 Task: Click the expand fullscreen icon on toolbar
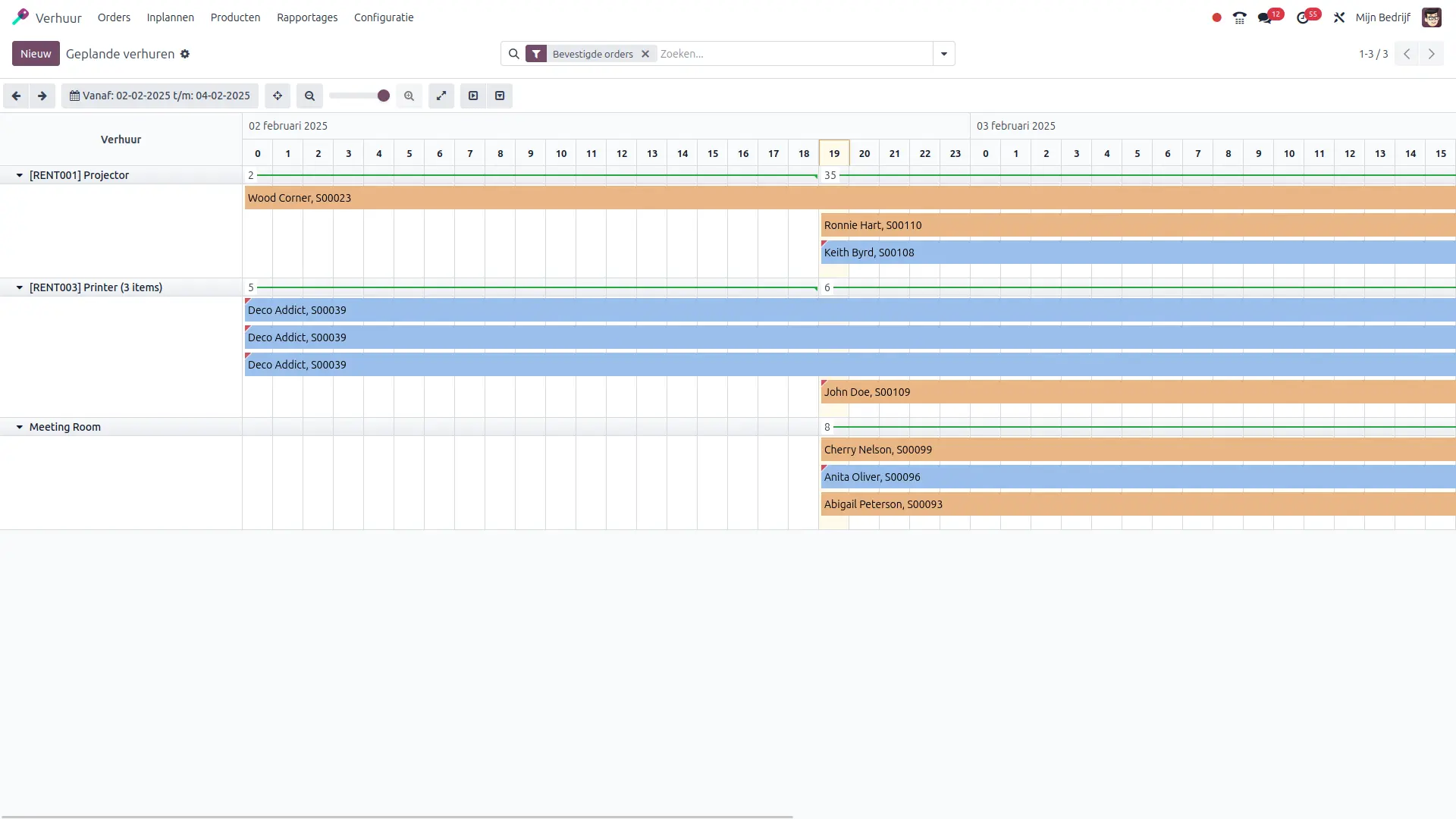[441, 96]
